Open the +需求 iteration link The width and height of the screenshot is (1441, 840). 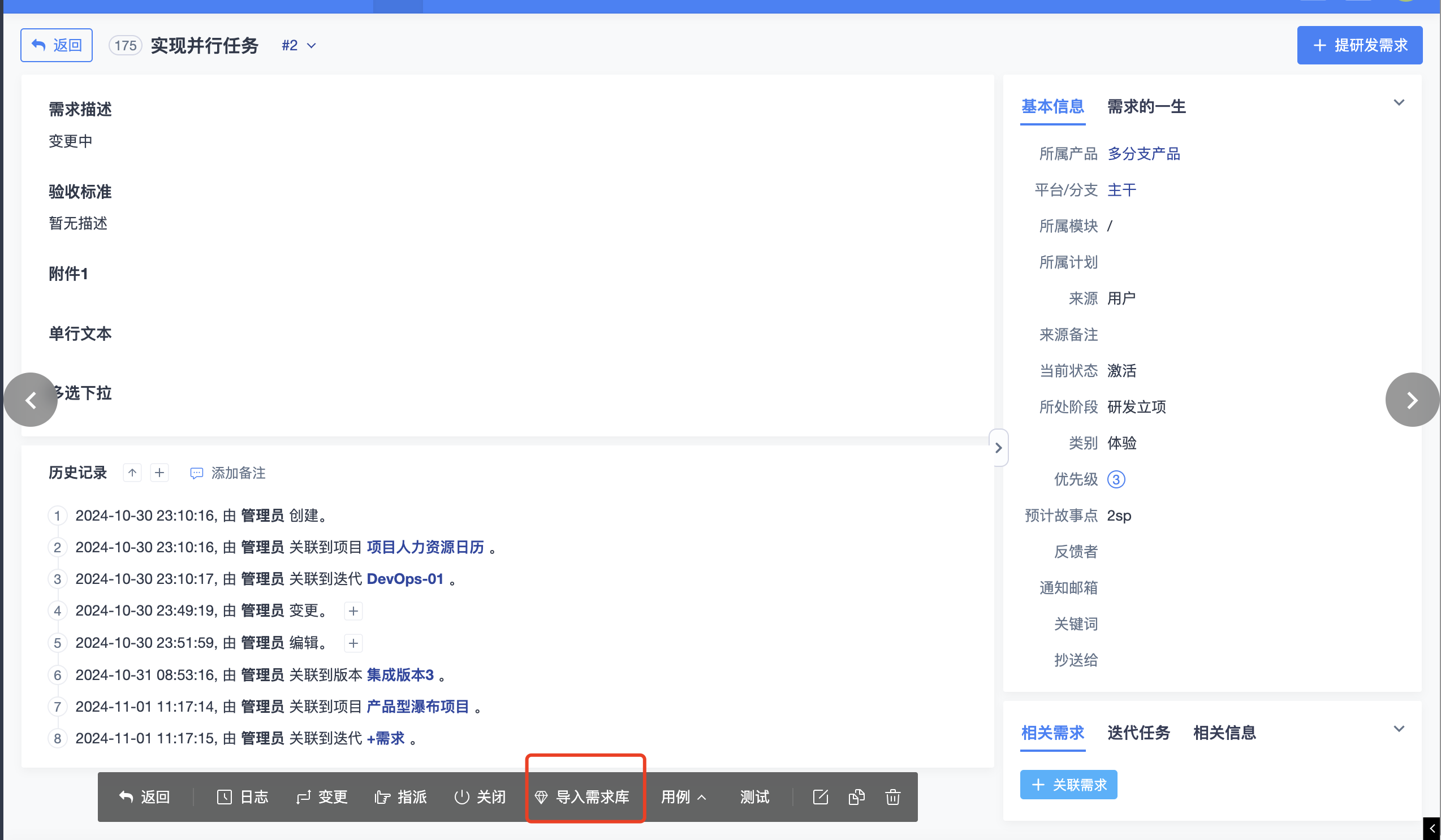coord(385,738)
